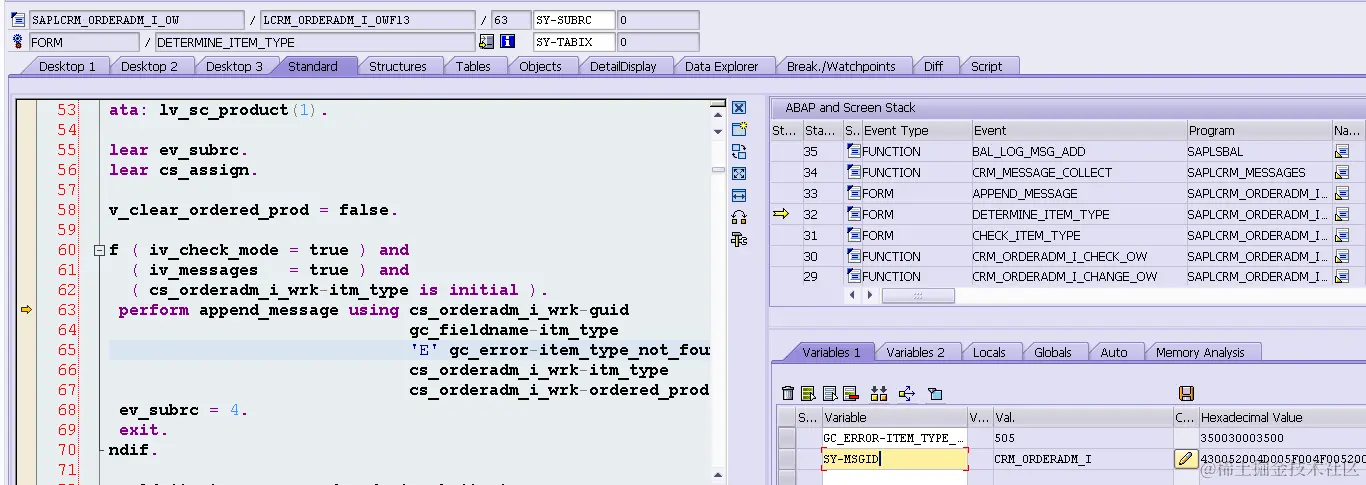Click the full screen tool icon
1366x485 pixels.
coord(739,173)
